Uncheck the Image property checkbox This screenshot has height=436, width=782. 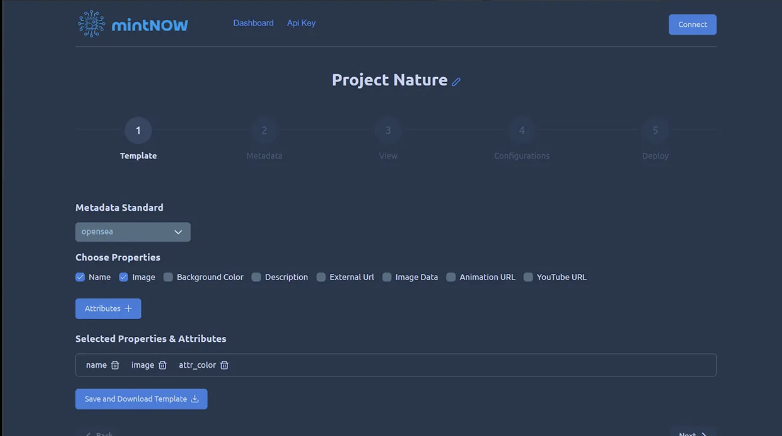124,277
